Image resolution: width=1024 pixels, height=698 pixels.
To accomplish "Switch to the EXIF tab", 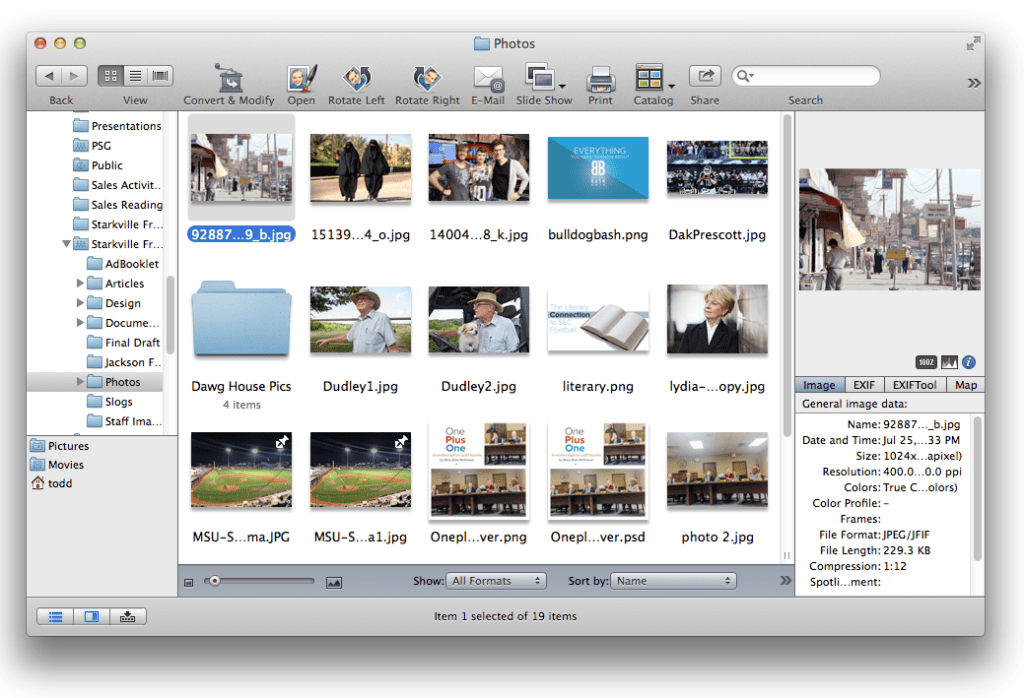I will pyautogui.click(x=864, y=385).
